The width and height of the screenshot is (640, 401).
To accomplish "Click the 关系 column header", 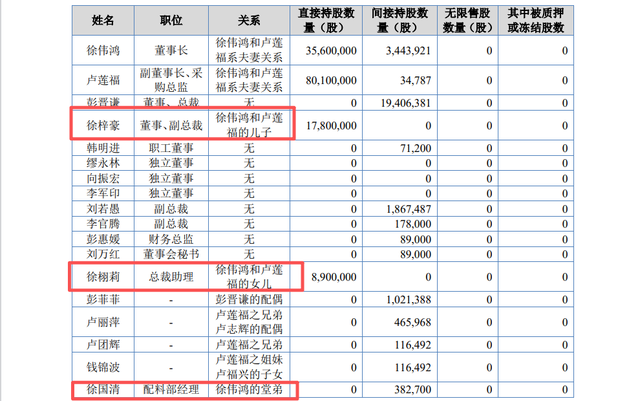I will tap(249, 20).
